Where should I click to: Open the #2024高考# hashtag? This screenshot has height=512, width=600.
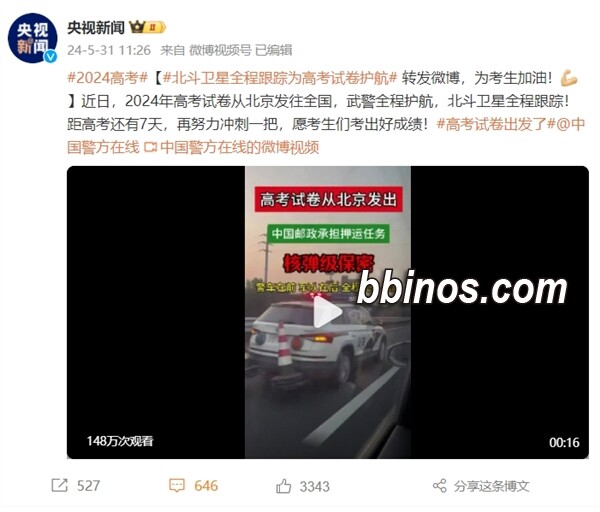tap(108, 78)
